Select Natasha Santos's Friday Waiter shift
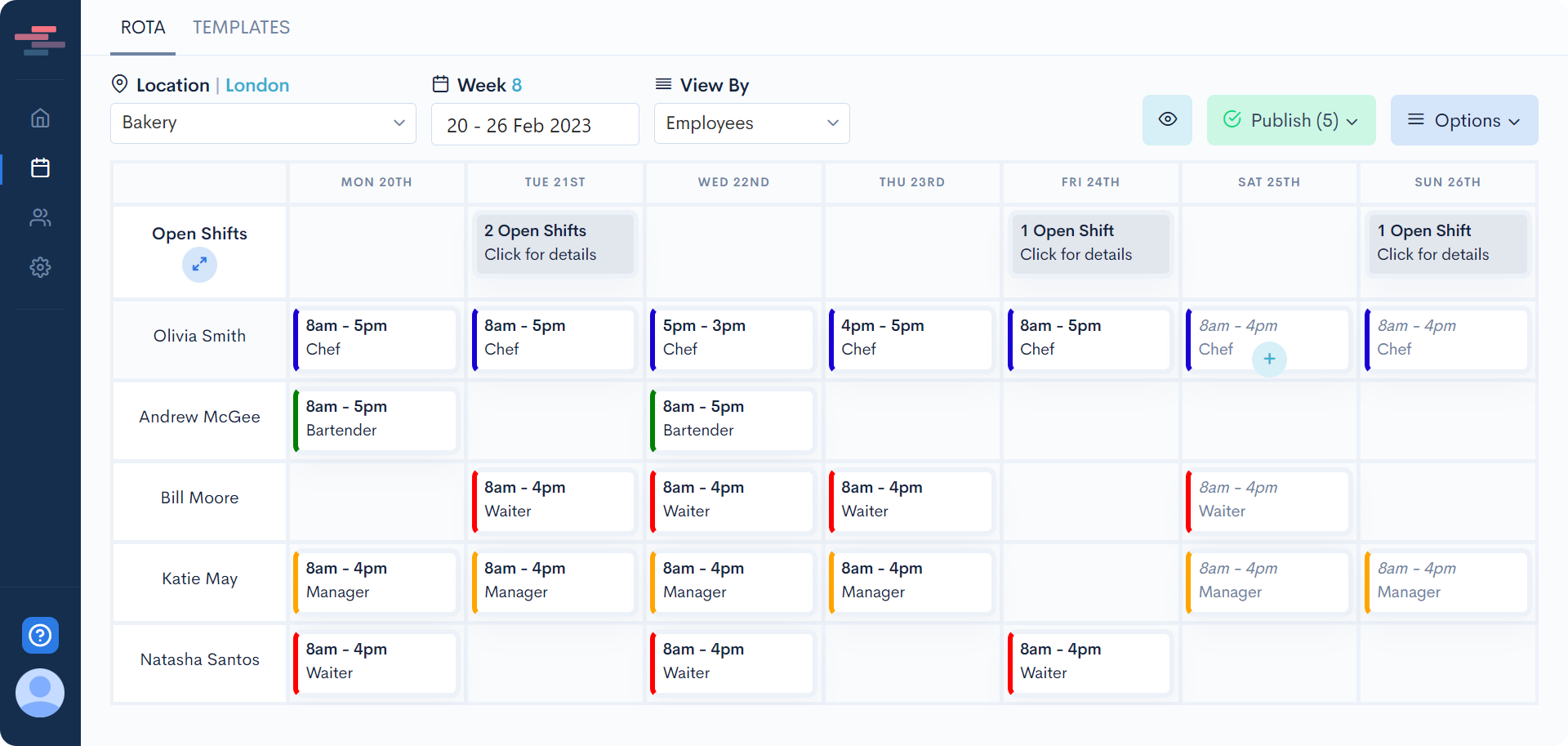This screenshot has height=746, width=1568. pyautogui.click(x=1089, y=662)
